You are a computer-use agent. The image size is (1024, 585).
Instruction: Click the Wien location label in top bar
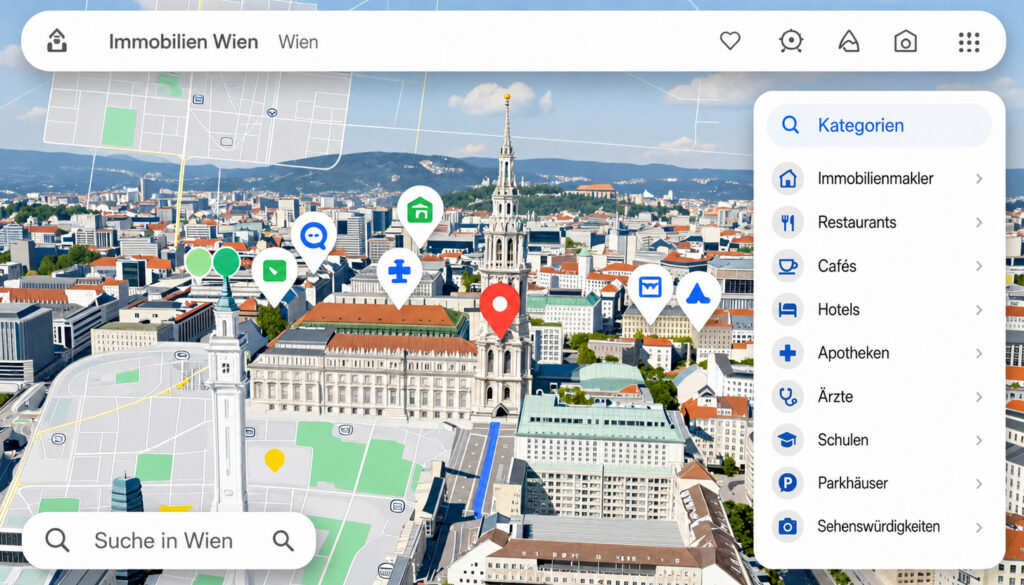coord(298,42)
